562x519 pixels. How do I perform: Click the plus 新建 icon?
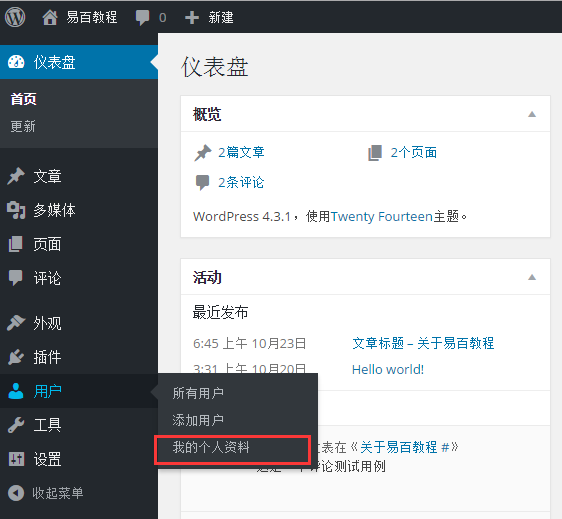pos(192,18)
